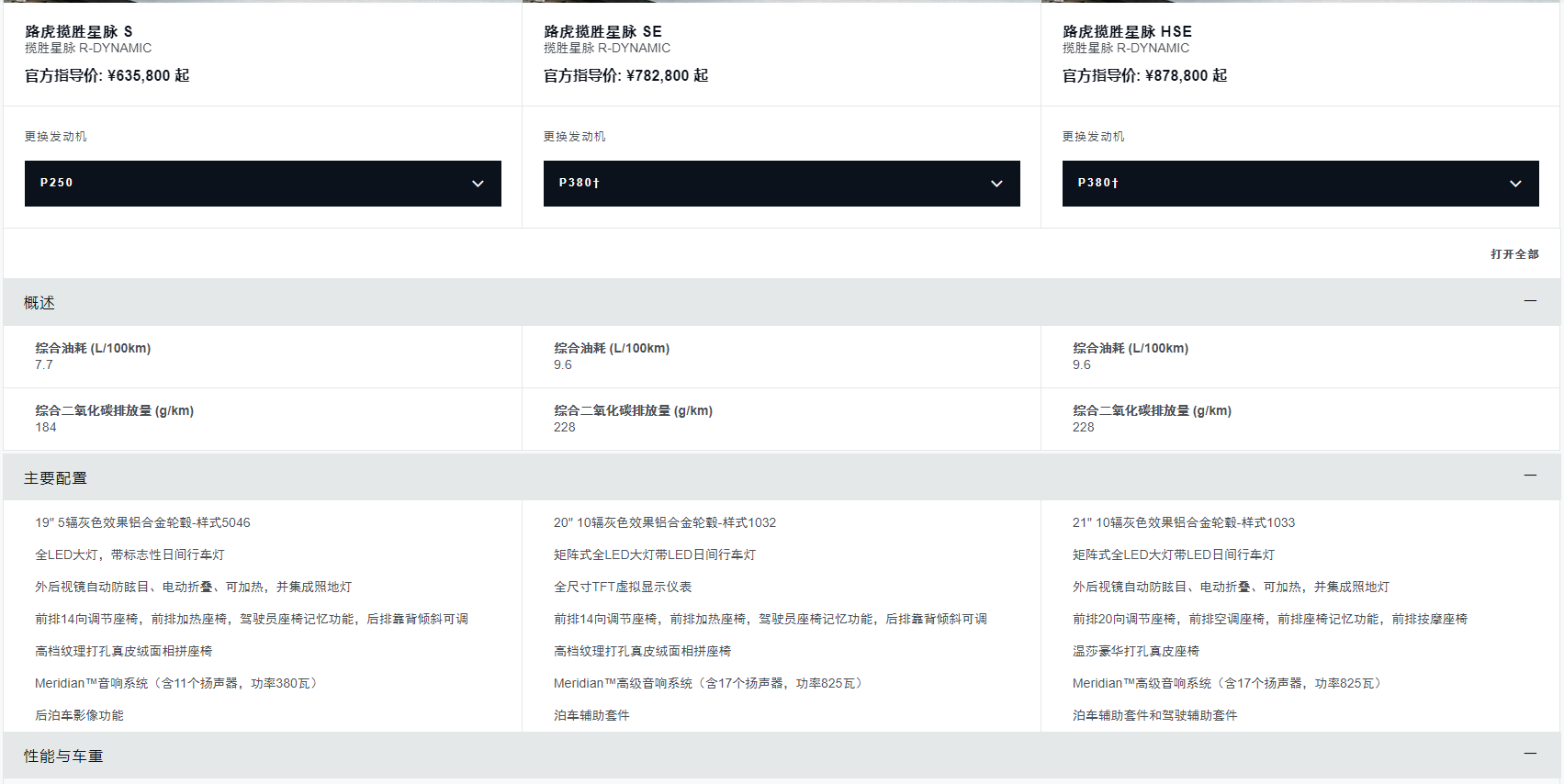Open the SE model P380† engine dropdown
Viewport: 1564px width, 784px height.
click(x=782, y=184)
